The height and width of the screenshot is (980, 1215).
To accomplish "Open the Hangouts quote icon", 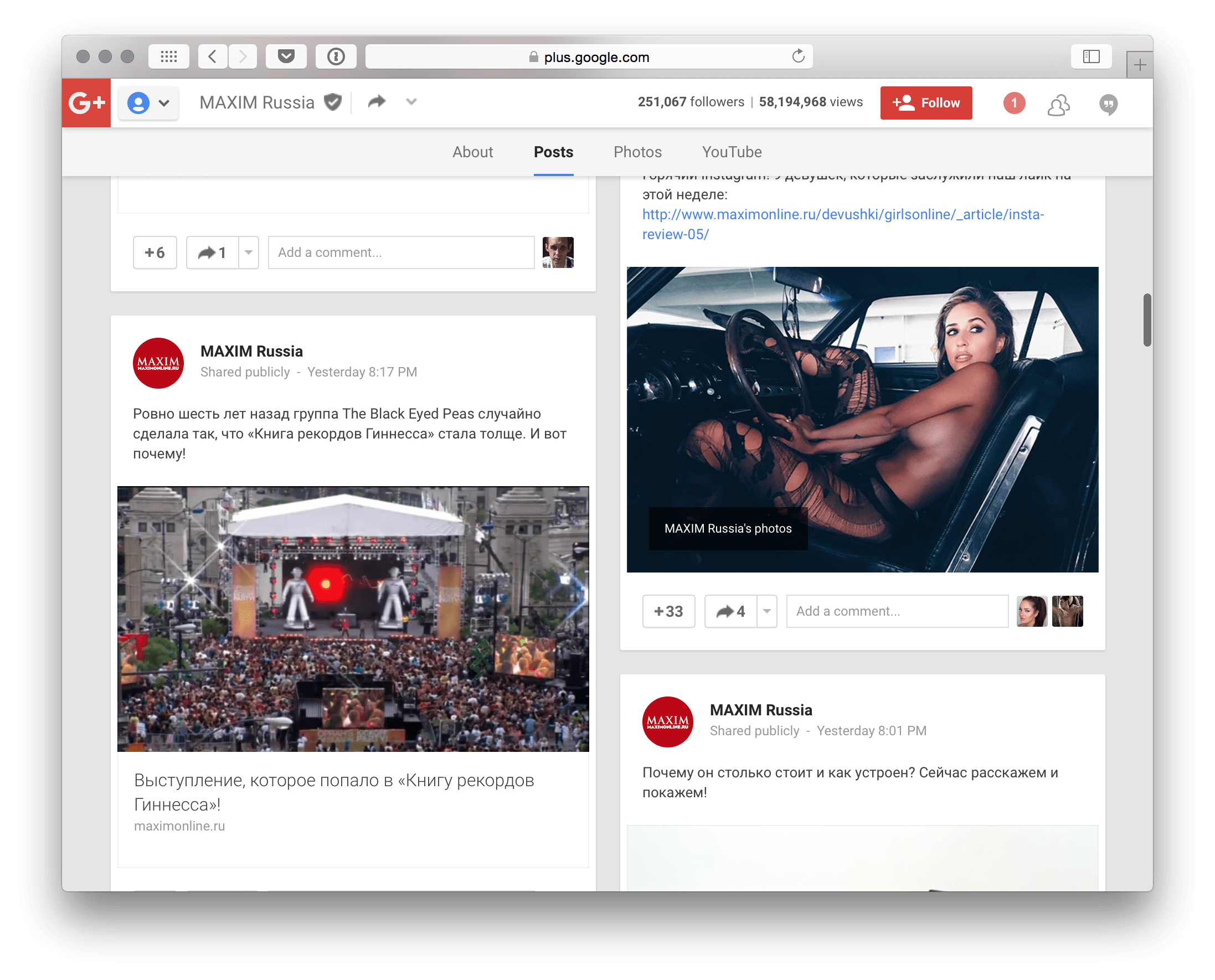I will pos(1108,105).
